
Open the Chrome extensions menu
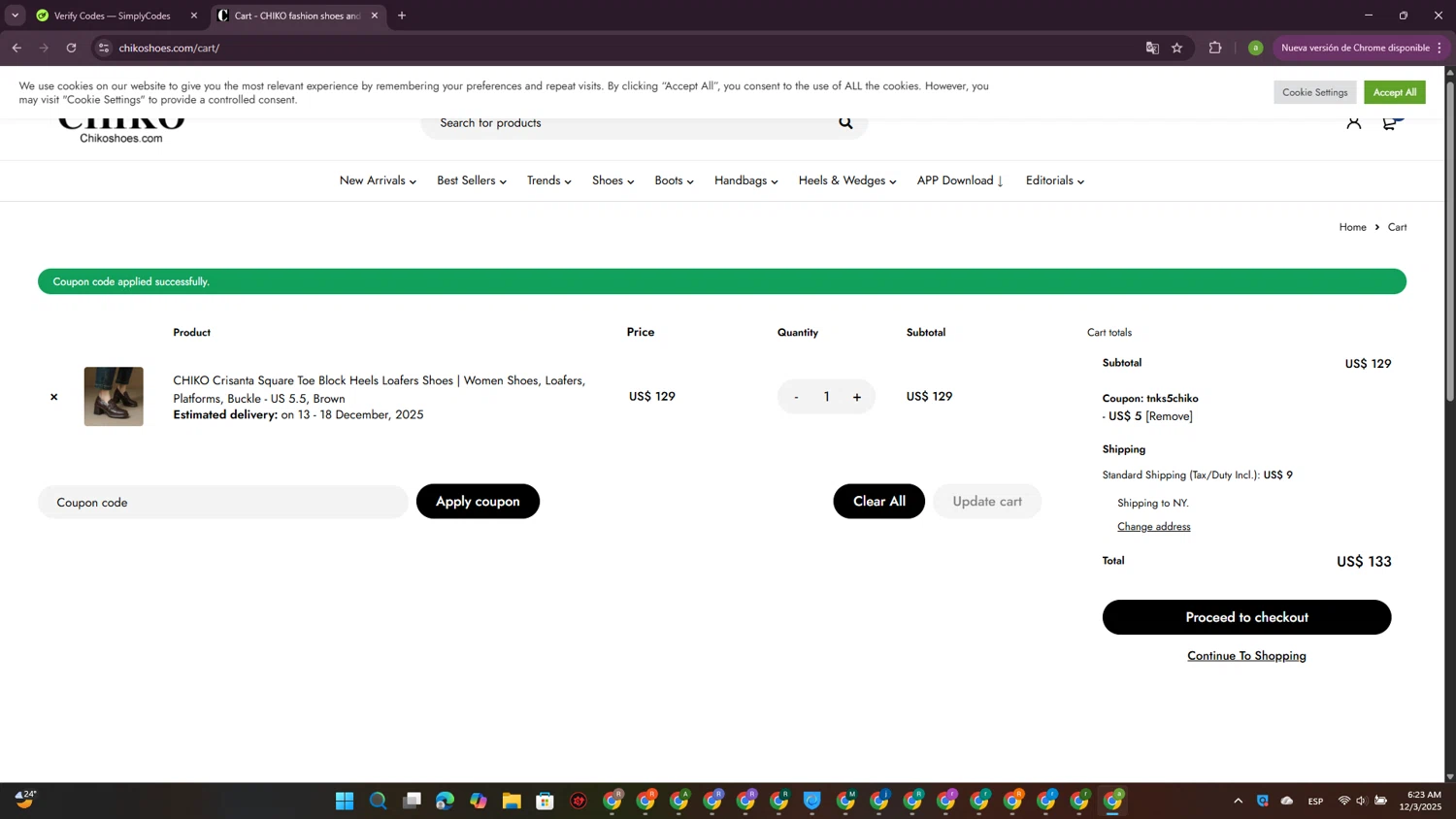(1214, 48)
